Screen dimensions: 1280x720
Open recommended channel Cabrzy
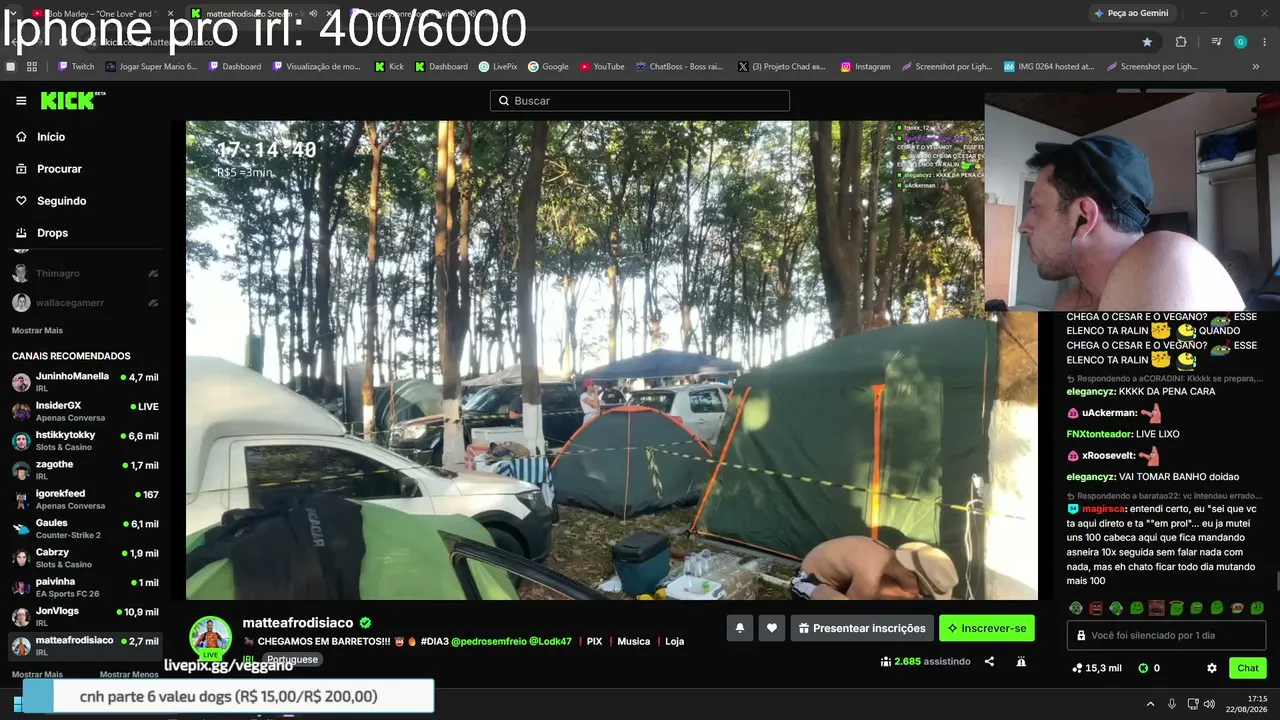[85, 557]
